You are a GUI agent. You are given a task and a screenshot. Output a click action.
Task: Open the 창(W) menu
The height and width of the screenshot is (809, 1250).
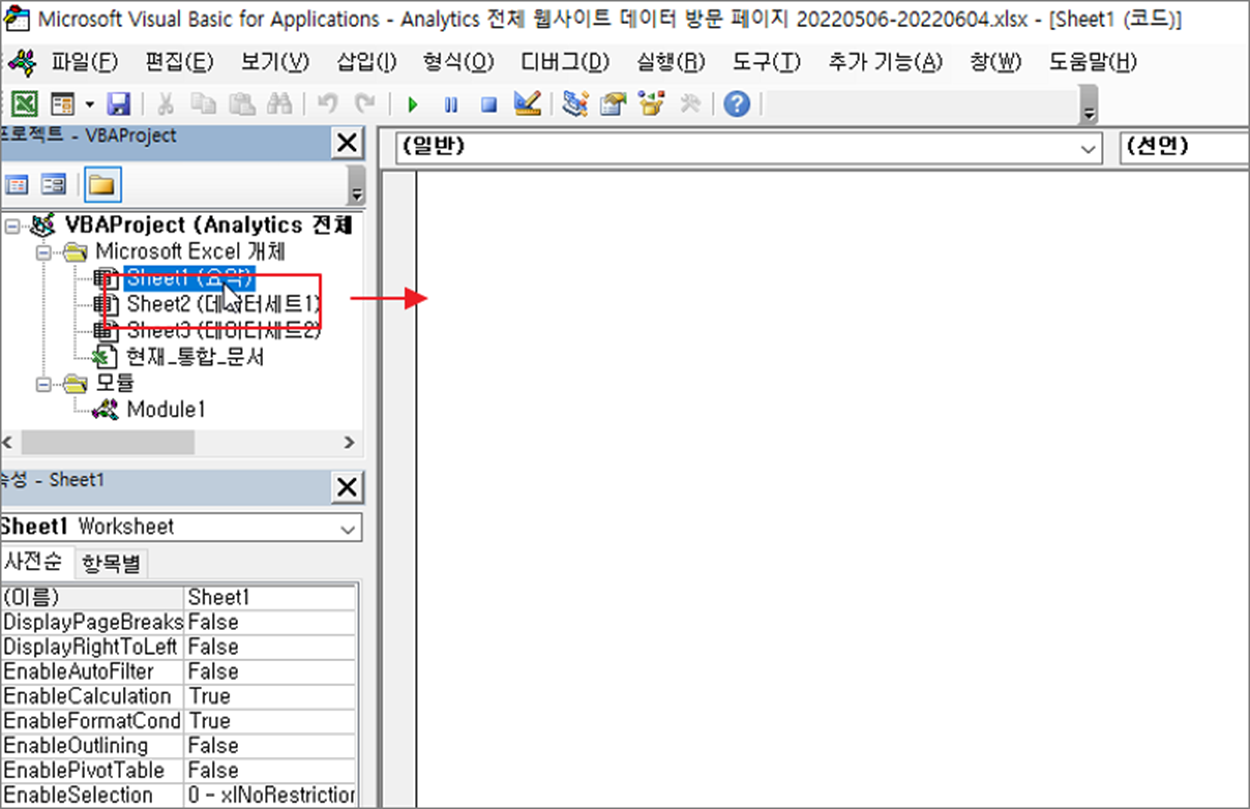(x=995, y=62)
